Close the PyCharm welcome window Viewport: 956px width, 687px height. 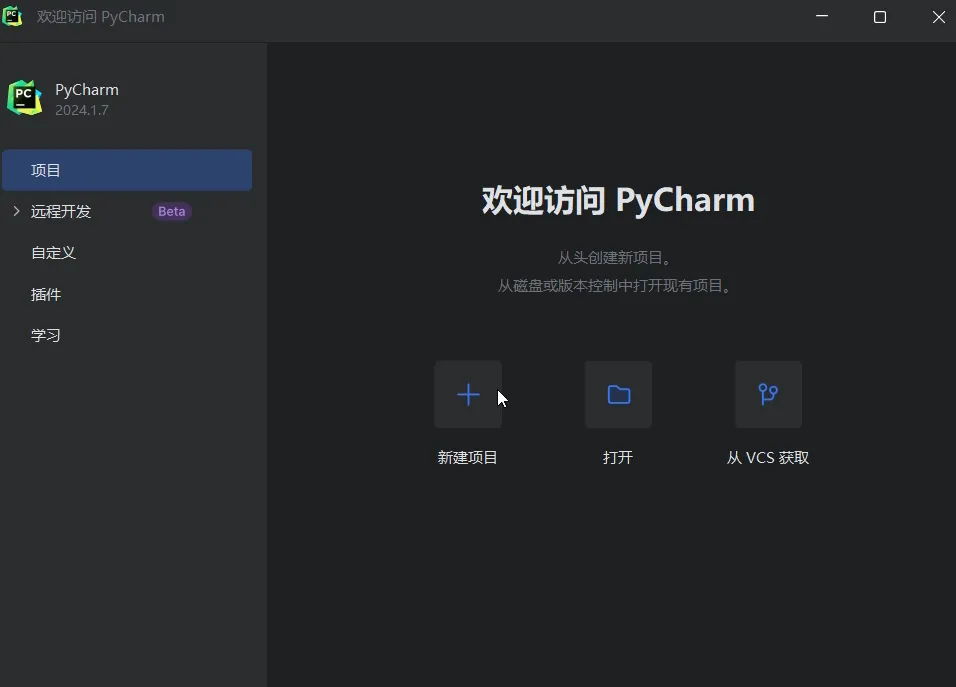[x=939, y=16]
